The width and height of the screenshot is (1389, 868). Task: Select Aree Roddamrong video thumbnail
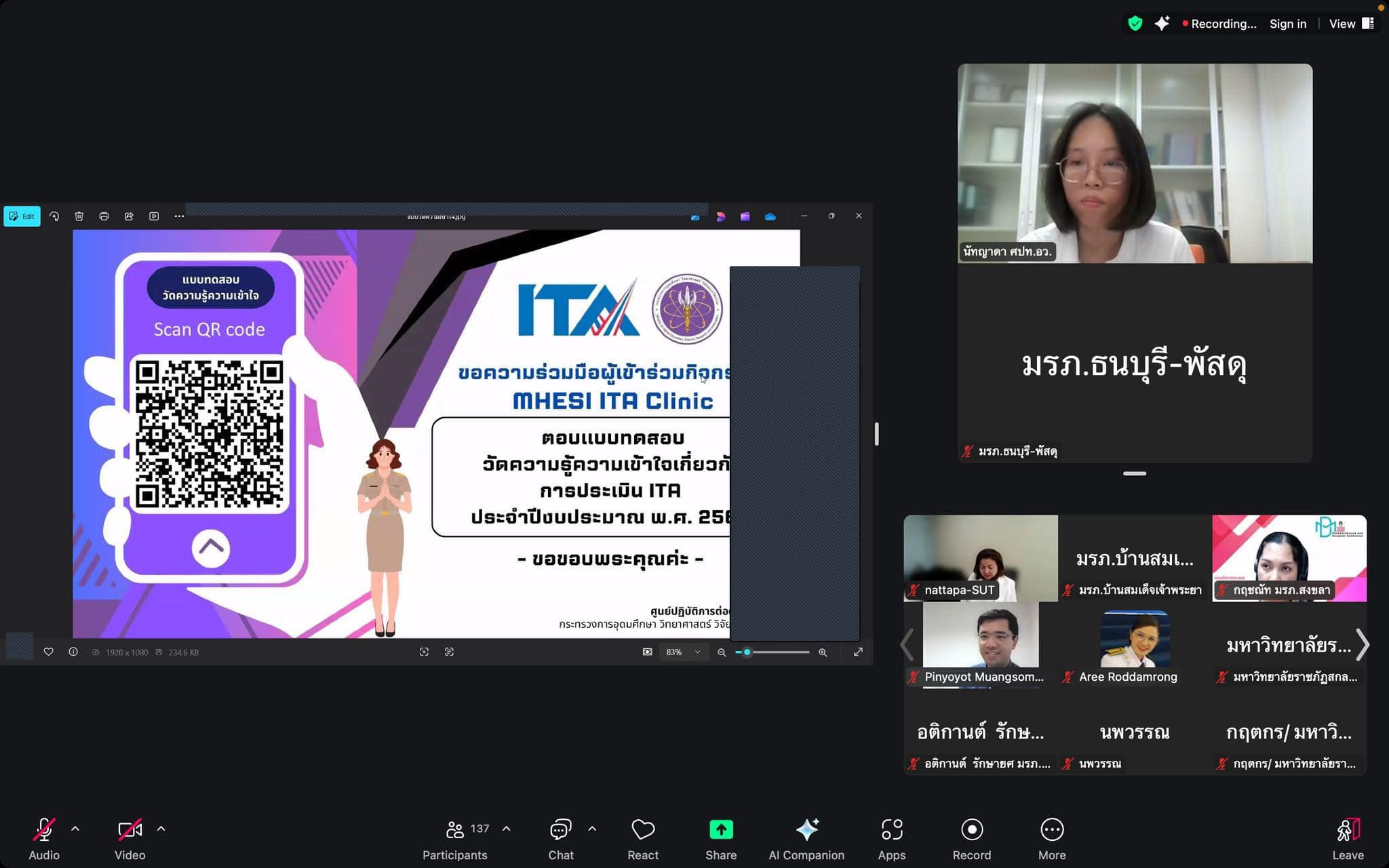point(1135,645)
